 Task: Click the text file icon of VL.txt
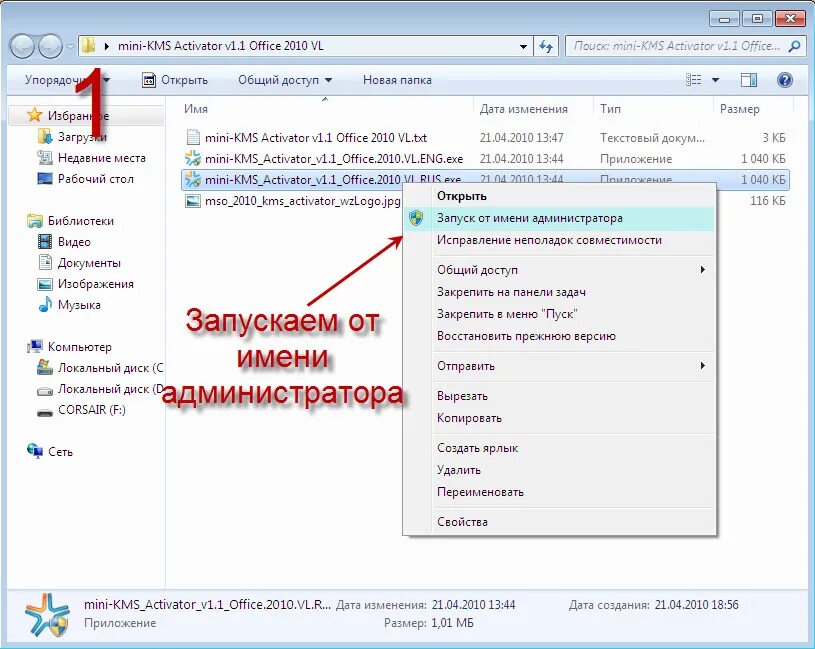point(193,137)
